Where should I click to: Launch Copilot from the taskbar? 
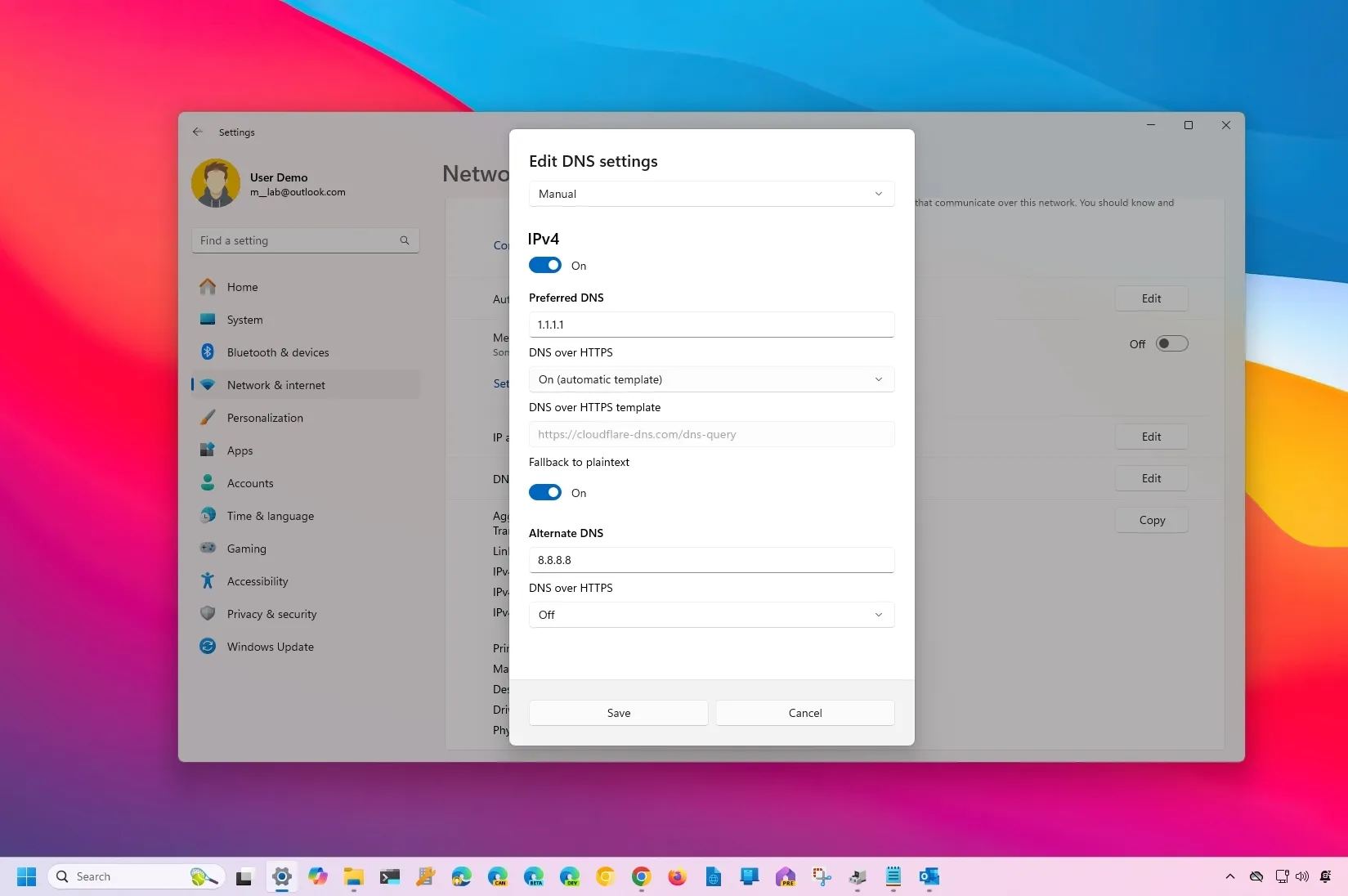click(x=318, y=877)
